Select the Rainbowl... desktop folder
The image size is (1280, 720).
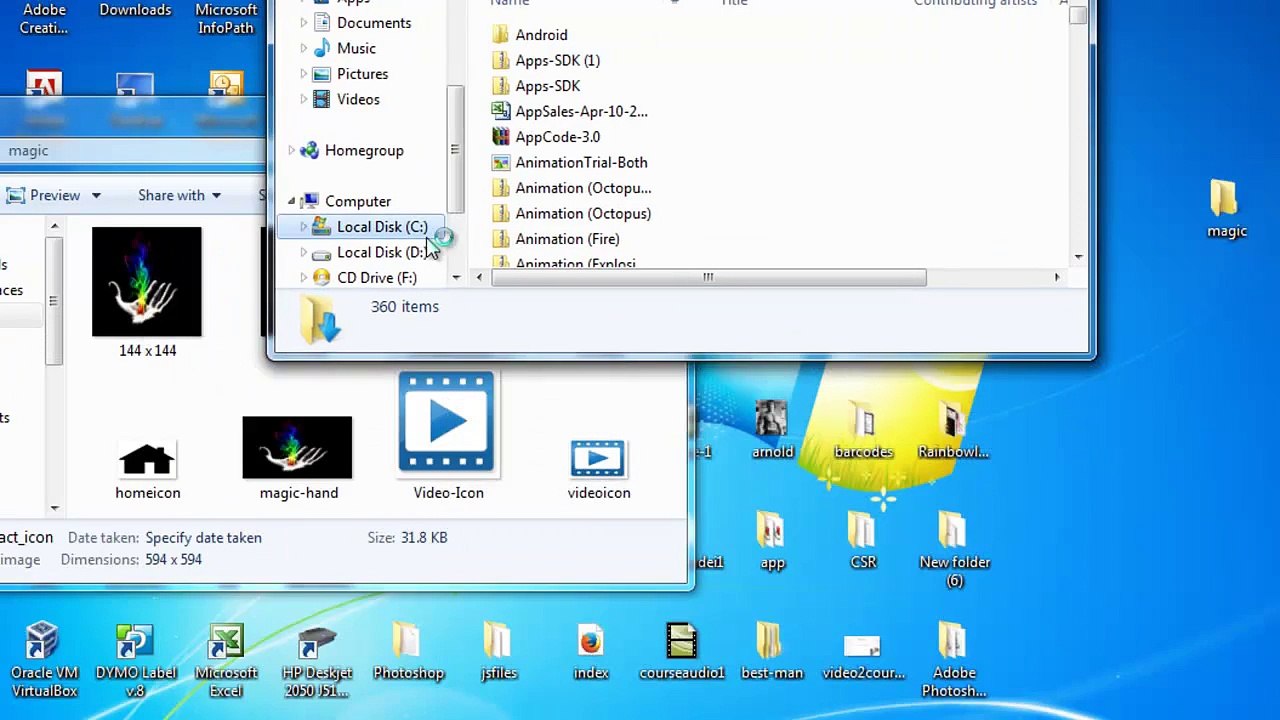tap(953, 430)
